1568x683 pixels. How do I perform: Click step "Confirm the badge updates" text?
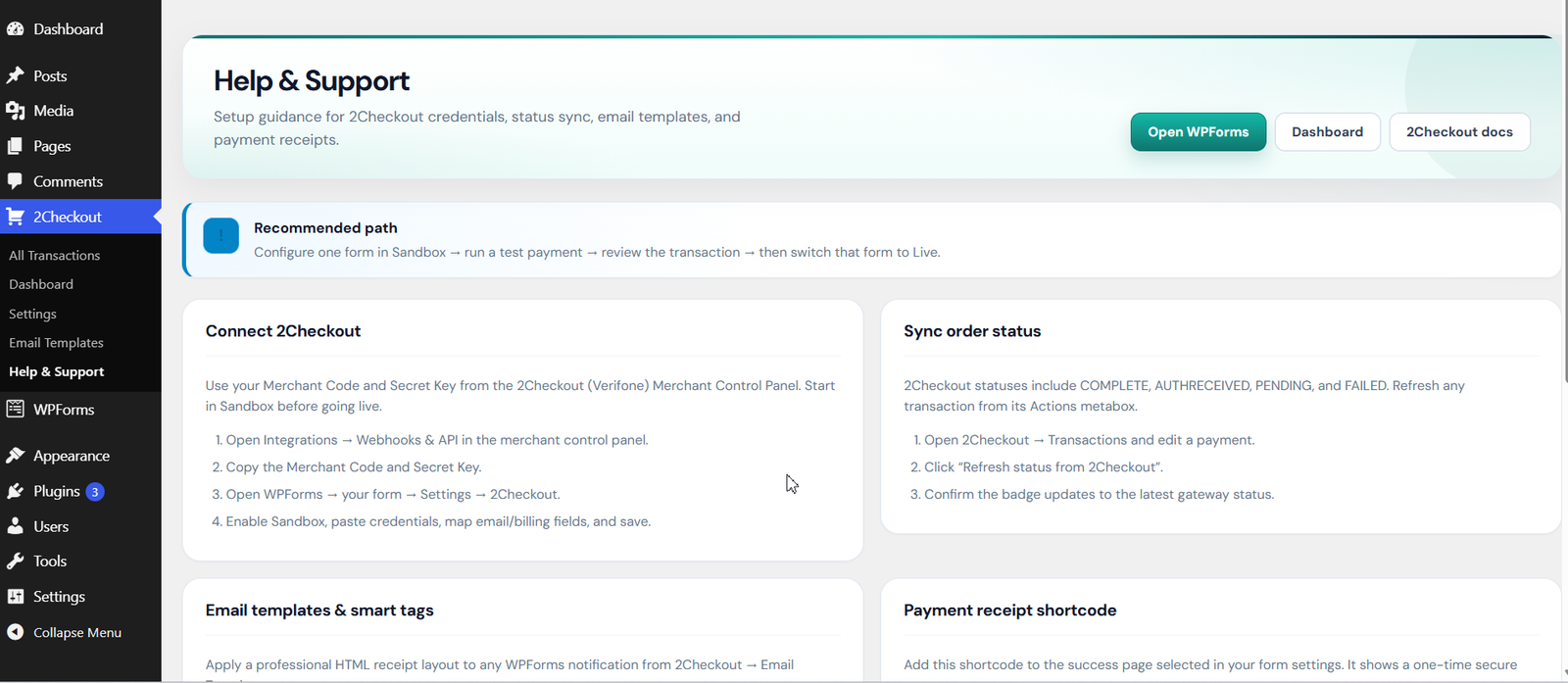(1100, 494)
